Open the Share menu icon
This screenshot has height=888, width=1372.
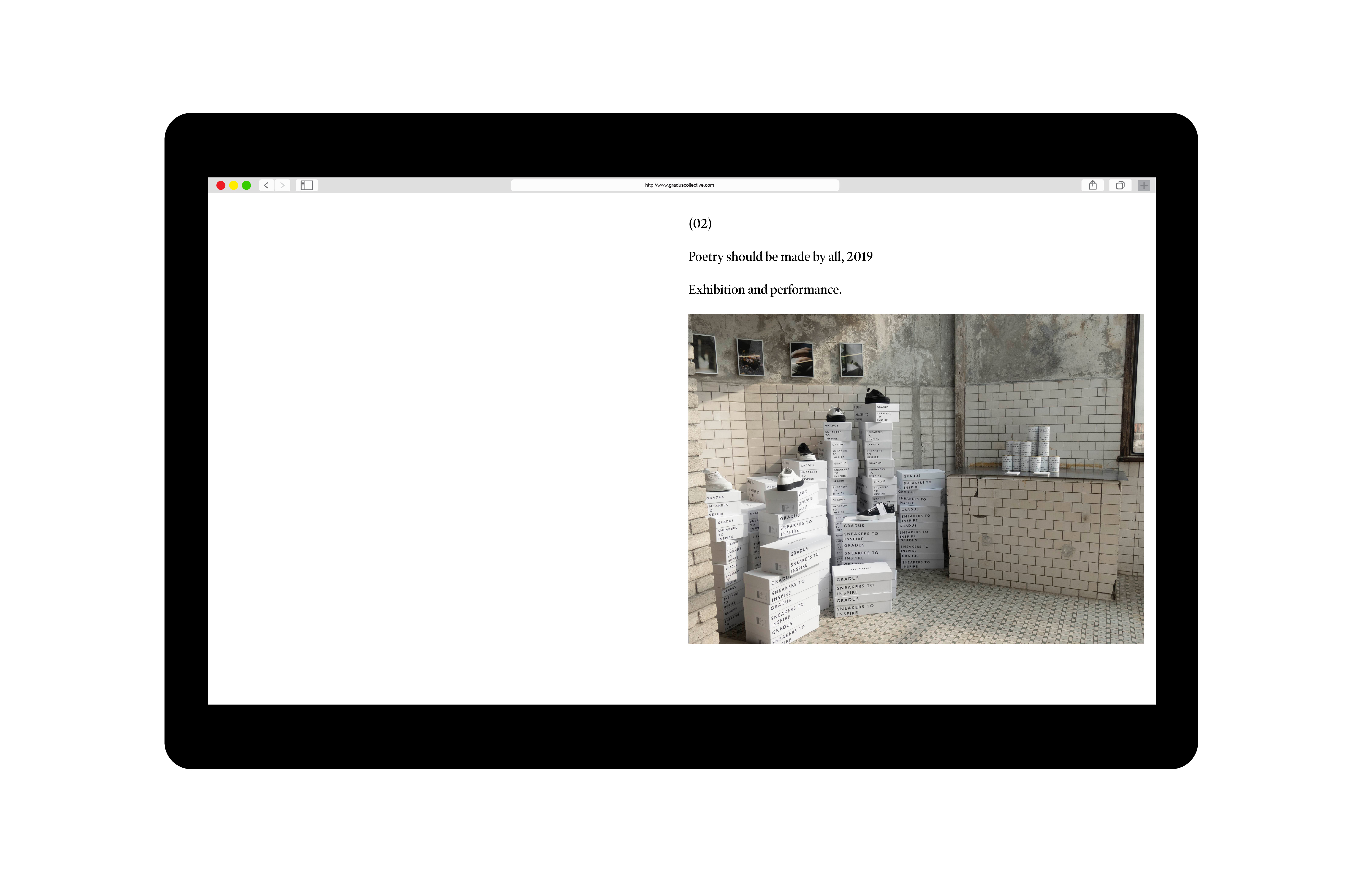coord(1092,185)
